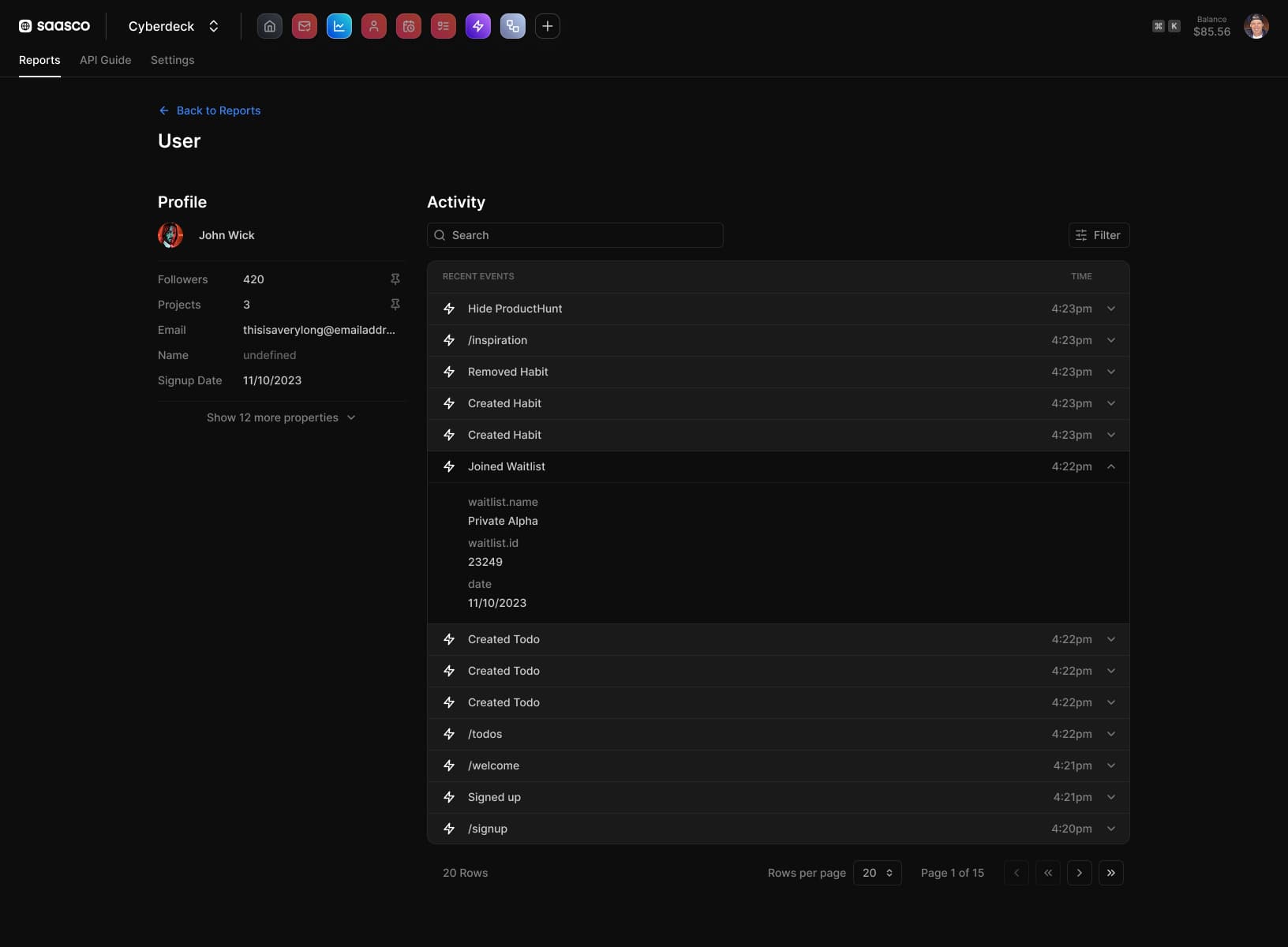1288x947 pixels.
Task: Add a new app with plus icon
Action: (x=547, y=26)
